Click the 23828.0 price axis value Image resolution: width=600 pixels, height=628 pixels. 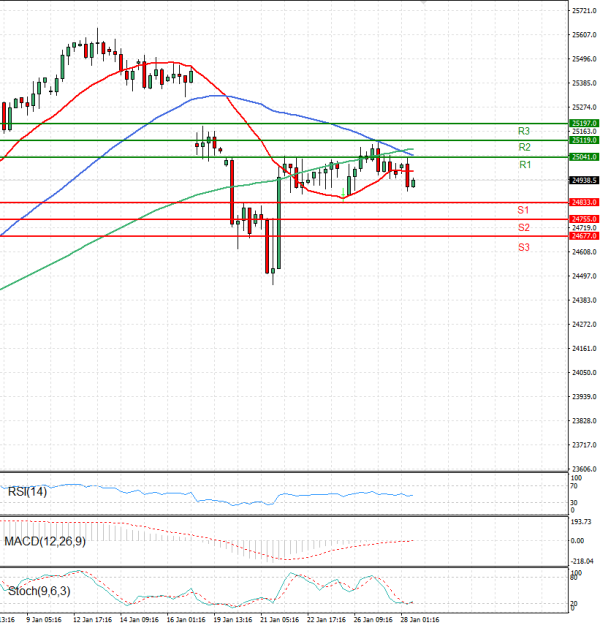pos(584,421)
